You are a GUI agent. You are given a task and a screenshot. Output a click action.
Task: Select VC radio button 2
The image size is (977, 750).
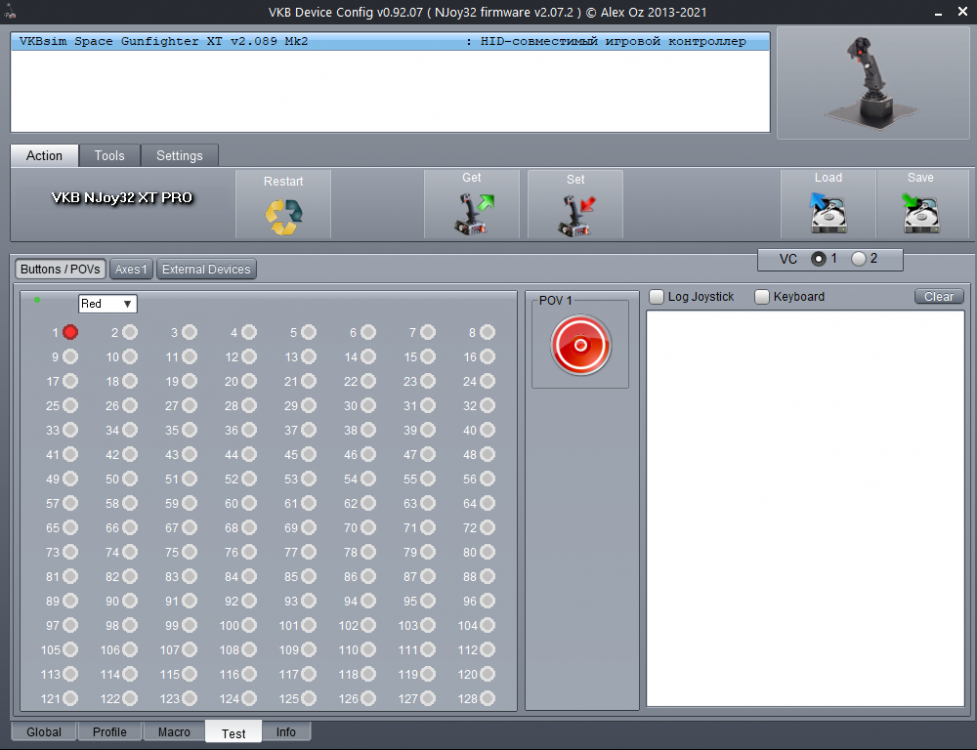click(859, 259)
